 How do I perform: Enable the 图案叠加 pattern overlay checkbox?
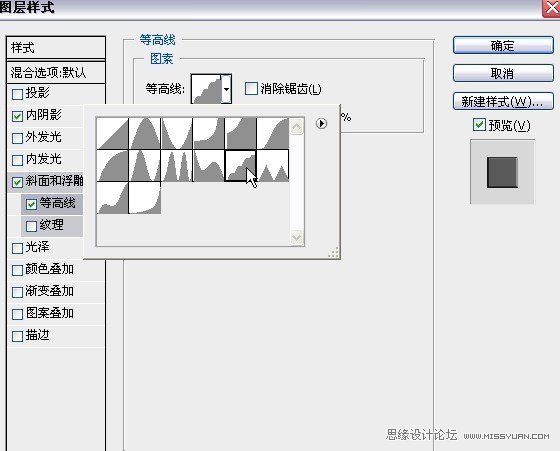pyautogui.click(x=17, y=314)
